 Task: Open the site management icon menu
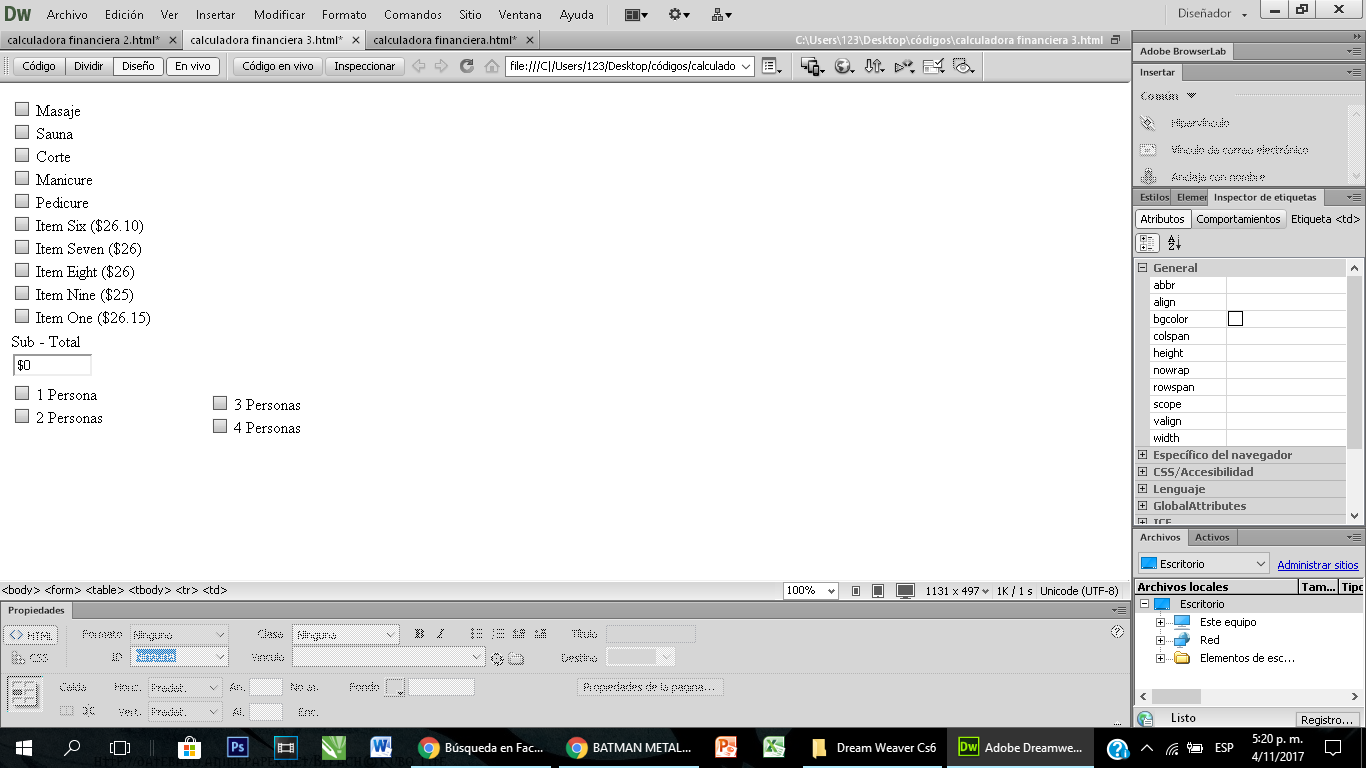tap(721, 15)
